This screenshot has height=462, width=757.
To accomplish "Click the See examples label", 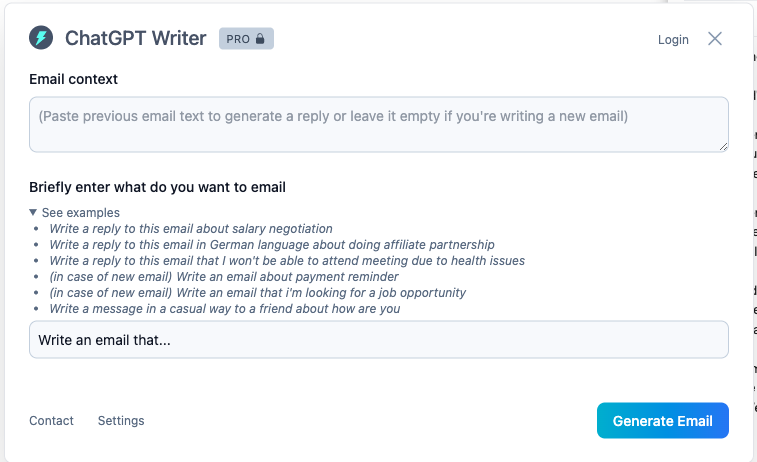I will 81,212.
